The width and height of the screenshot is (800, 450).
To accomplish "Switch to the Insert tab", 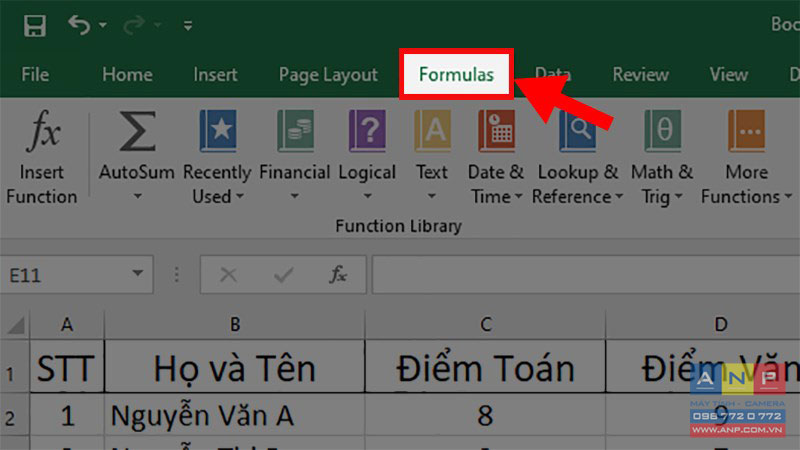I will tap(215, 74).
